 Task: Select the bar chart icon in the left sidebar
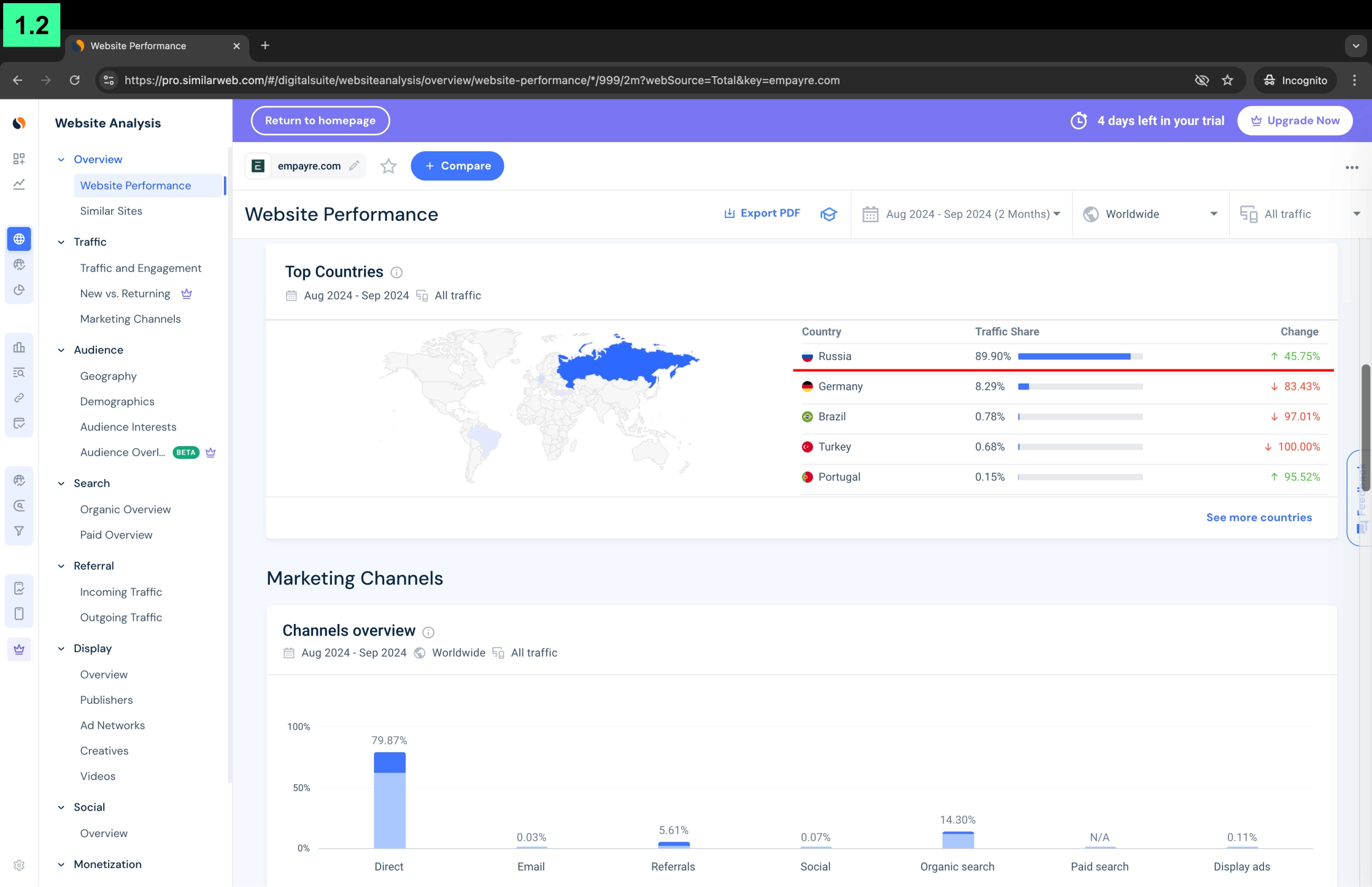pyautogui.click(x=19, y=347)
